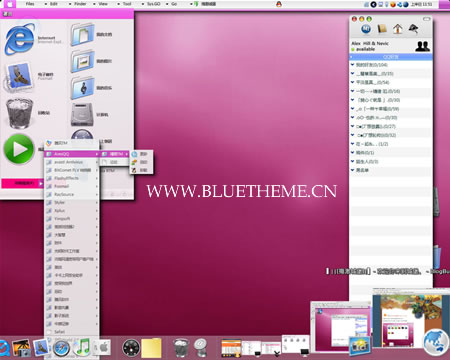This screenshot has width=450, height=360.
Task: Open the trash can in the dock
Action: click(181, 348)
